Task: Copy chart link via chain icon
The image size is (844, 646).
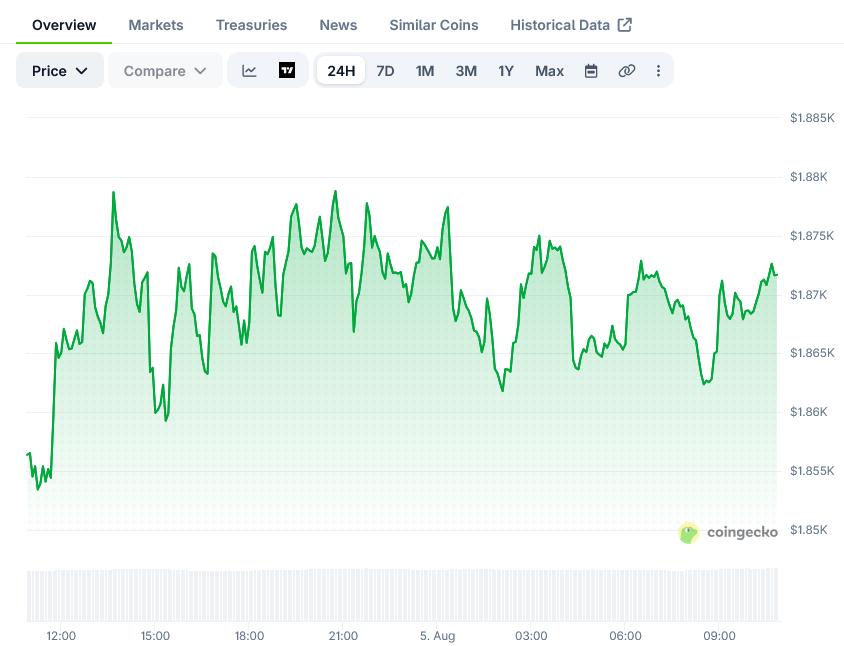Action: coord(627,71)
